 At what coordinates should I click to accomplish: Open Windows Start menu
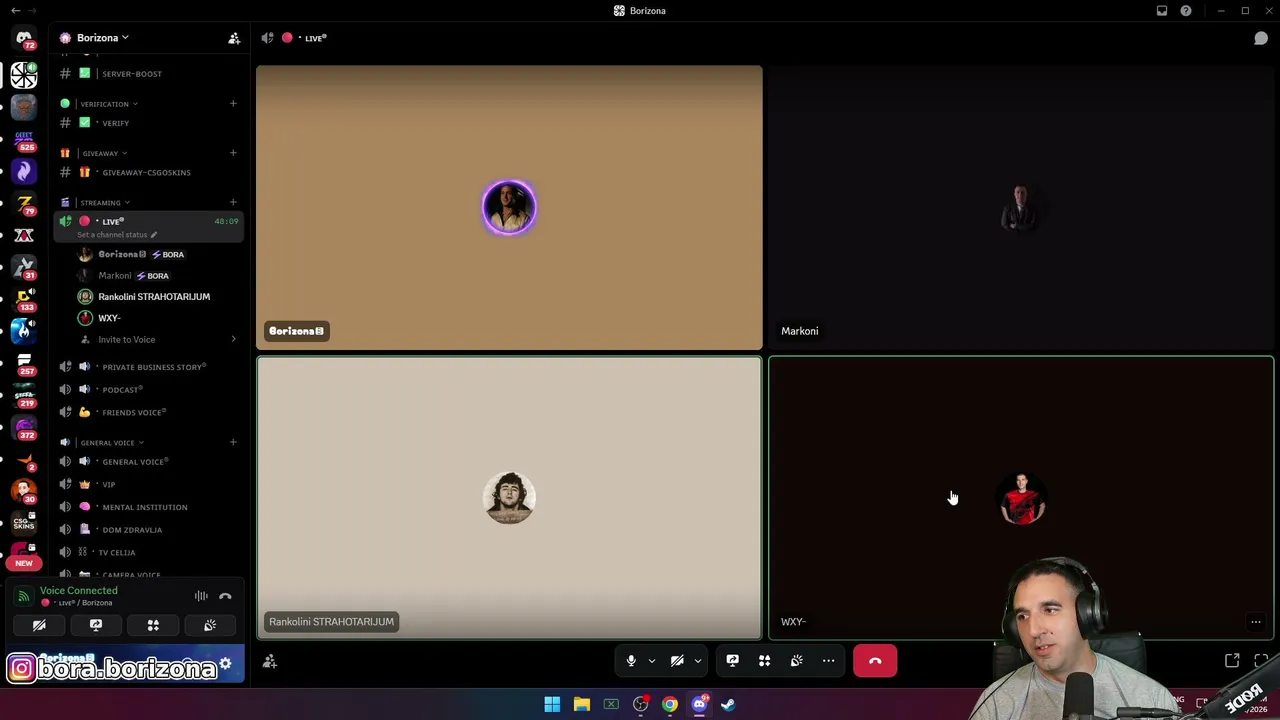[552, 705]
